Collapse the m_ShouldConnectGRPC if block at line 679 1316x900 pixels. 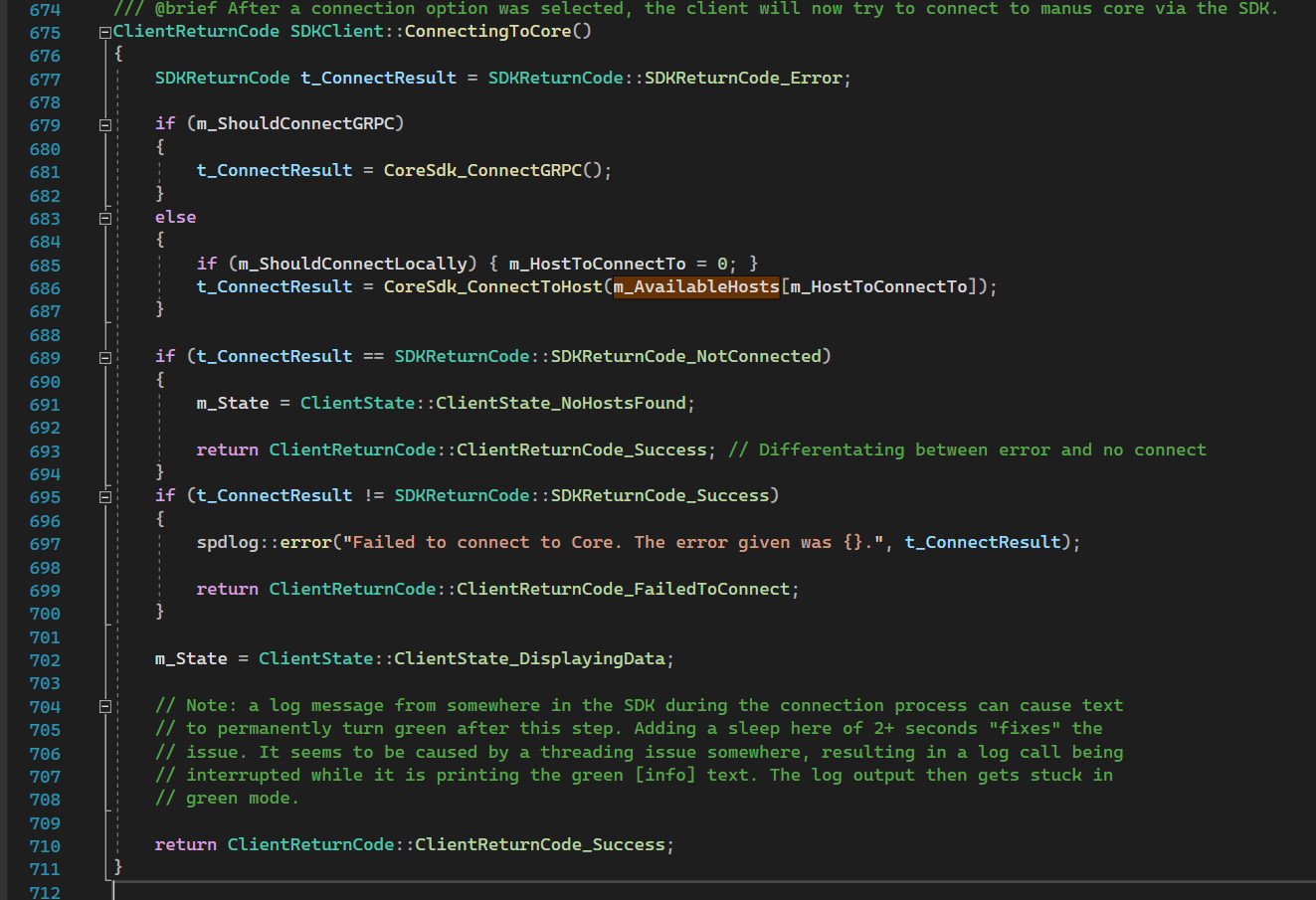(104, 125)
